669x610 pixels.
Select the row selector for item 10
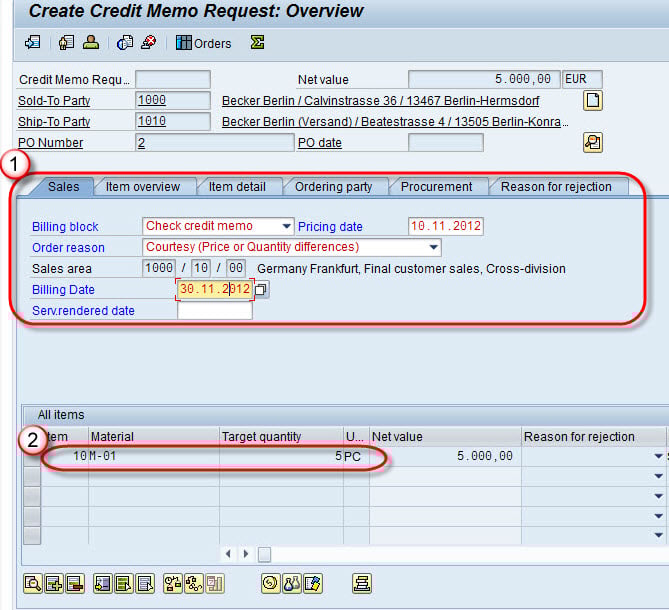(32, 456)
